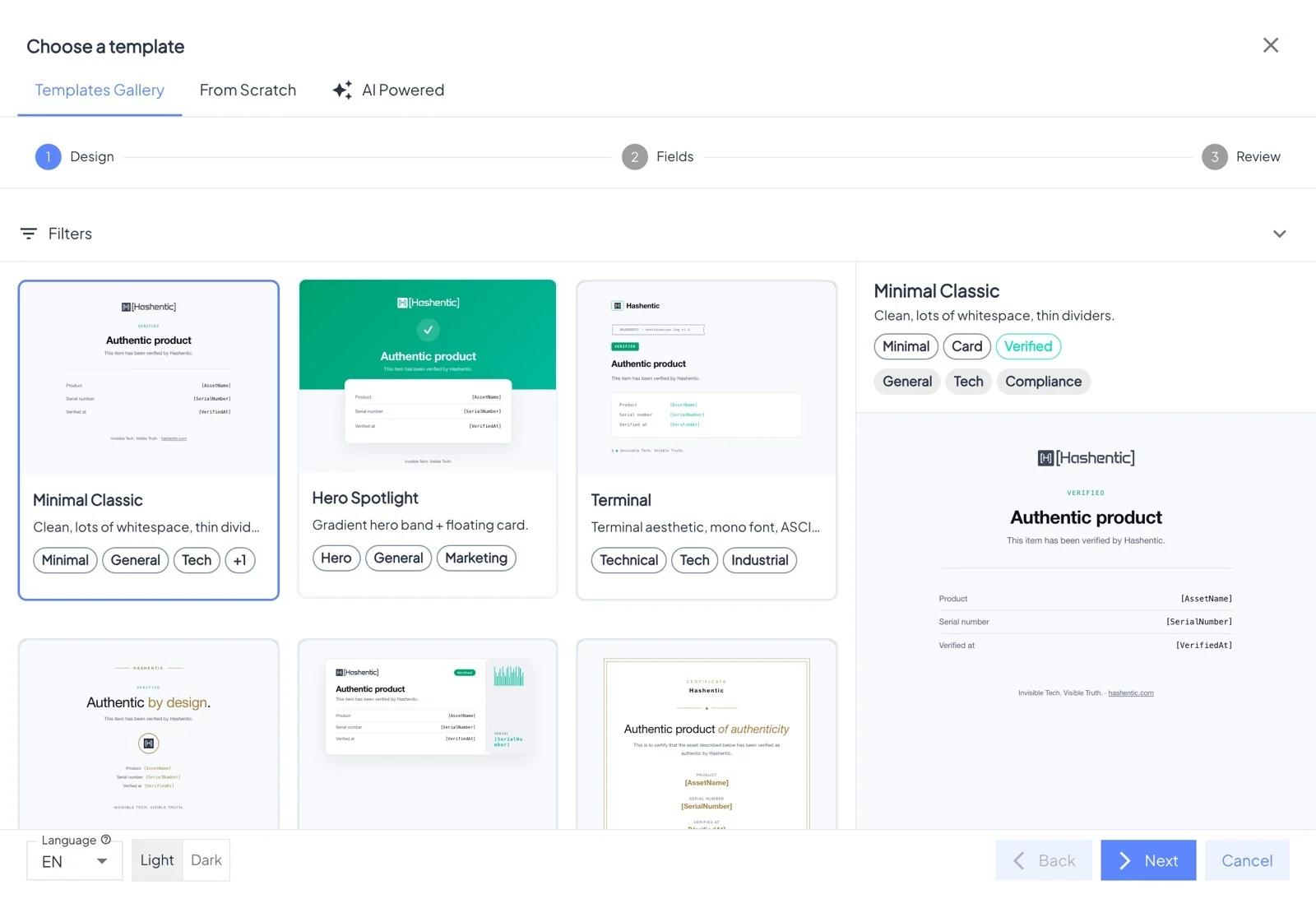Screen dimensions: 1316x908
Task: Switch to AI Powered tab
Action: coord(388,90)
